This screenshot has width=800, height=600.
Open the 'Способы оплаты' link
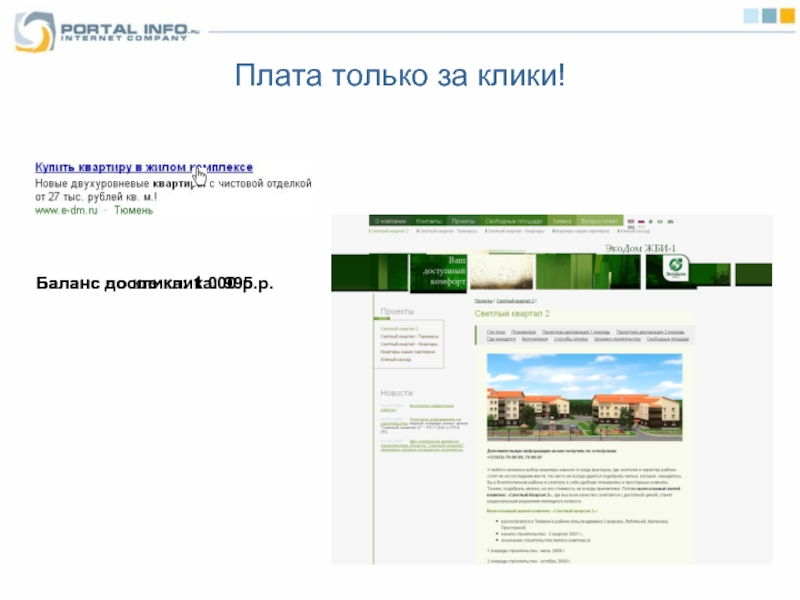point(571,339)
